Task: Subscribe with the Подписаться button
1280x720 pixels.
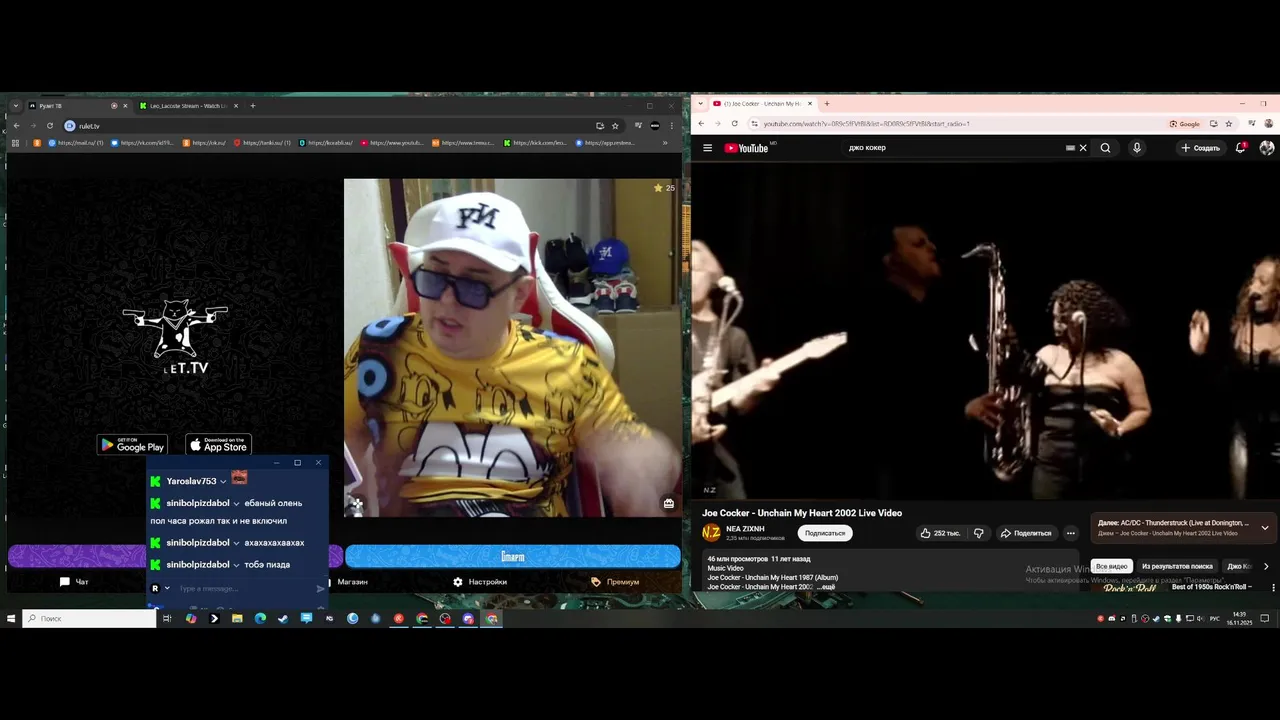Action: tap(825, 533)
